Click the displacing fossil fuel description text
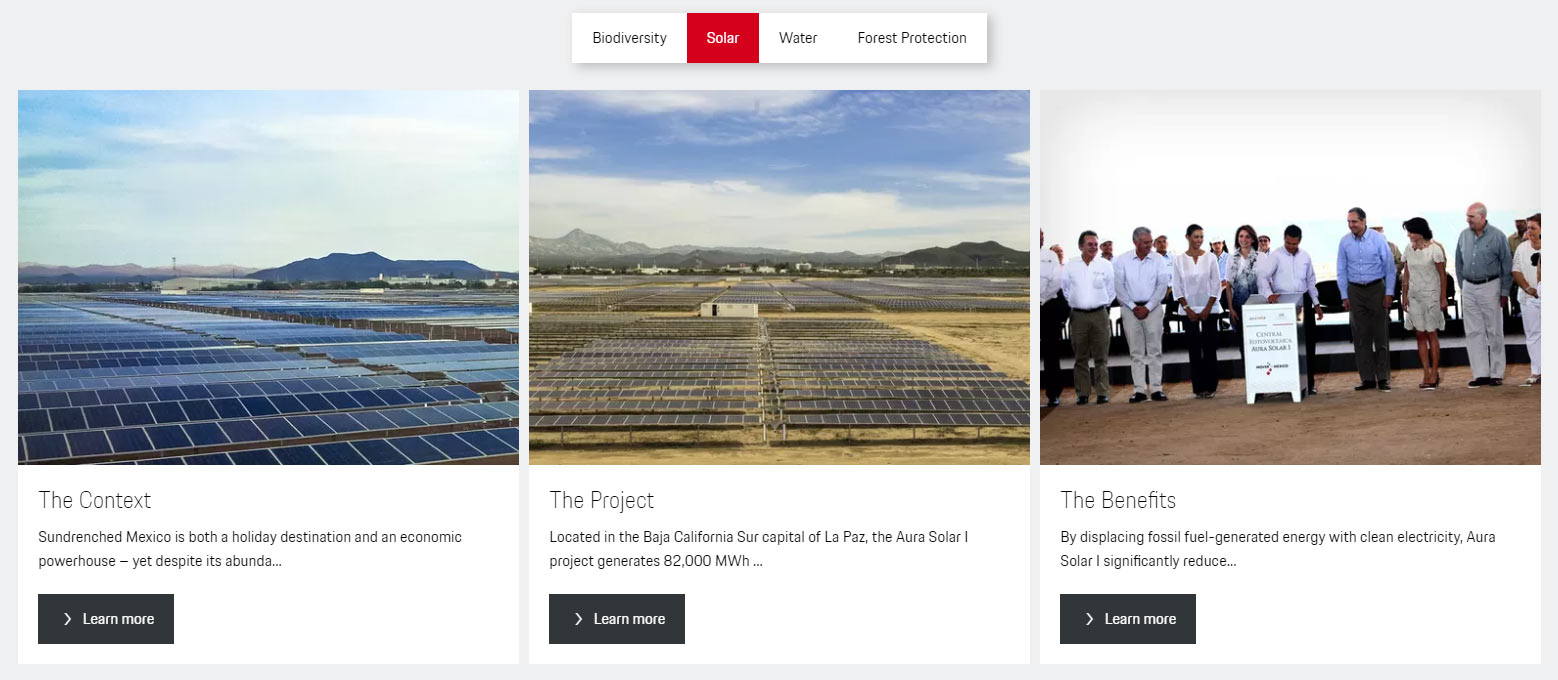The image size is (1558, 680). pos(1277,549)
